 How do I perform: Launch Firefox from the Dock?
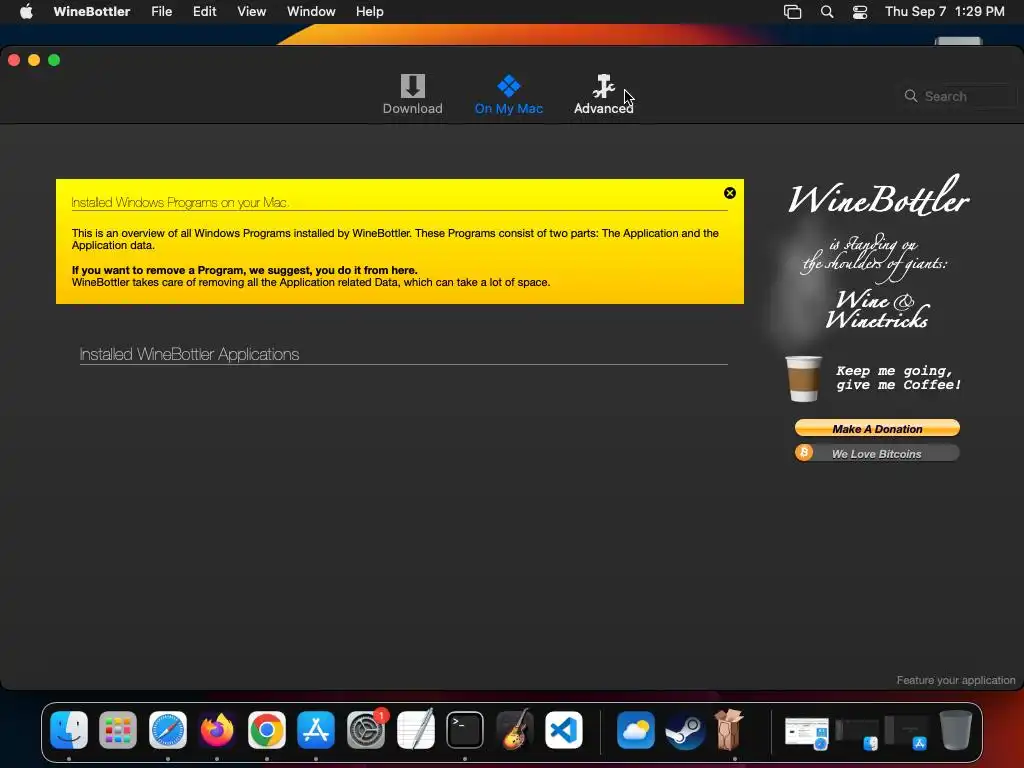click(217, 729)
